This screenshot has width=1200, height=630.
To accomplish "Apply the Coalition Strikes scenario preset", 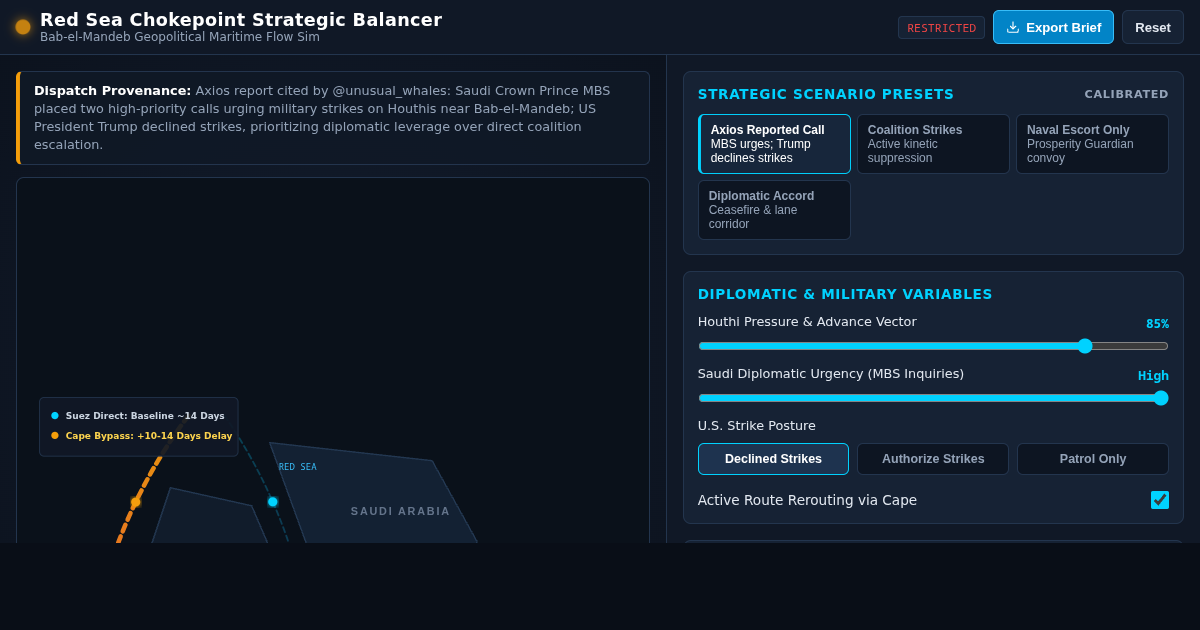I will pos(933,144).
